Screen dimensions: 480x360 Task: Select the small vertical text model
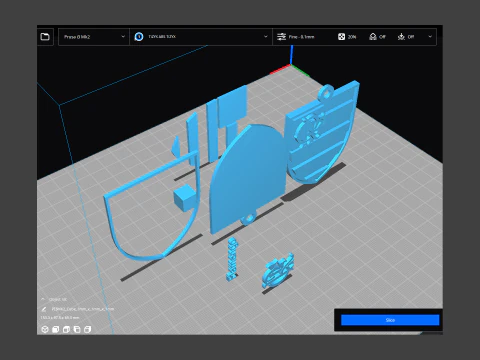pos(232,259)
